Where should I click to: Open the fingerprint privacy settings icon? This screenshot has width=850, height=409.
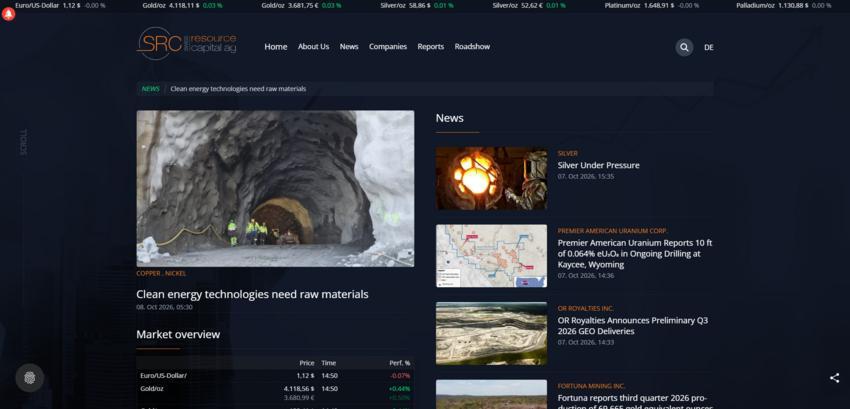tap(30, 378)
